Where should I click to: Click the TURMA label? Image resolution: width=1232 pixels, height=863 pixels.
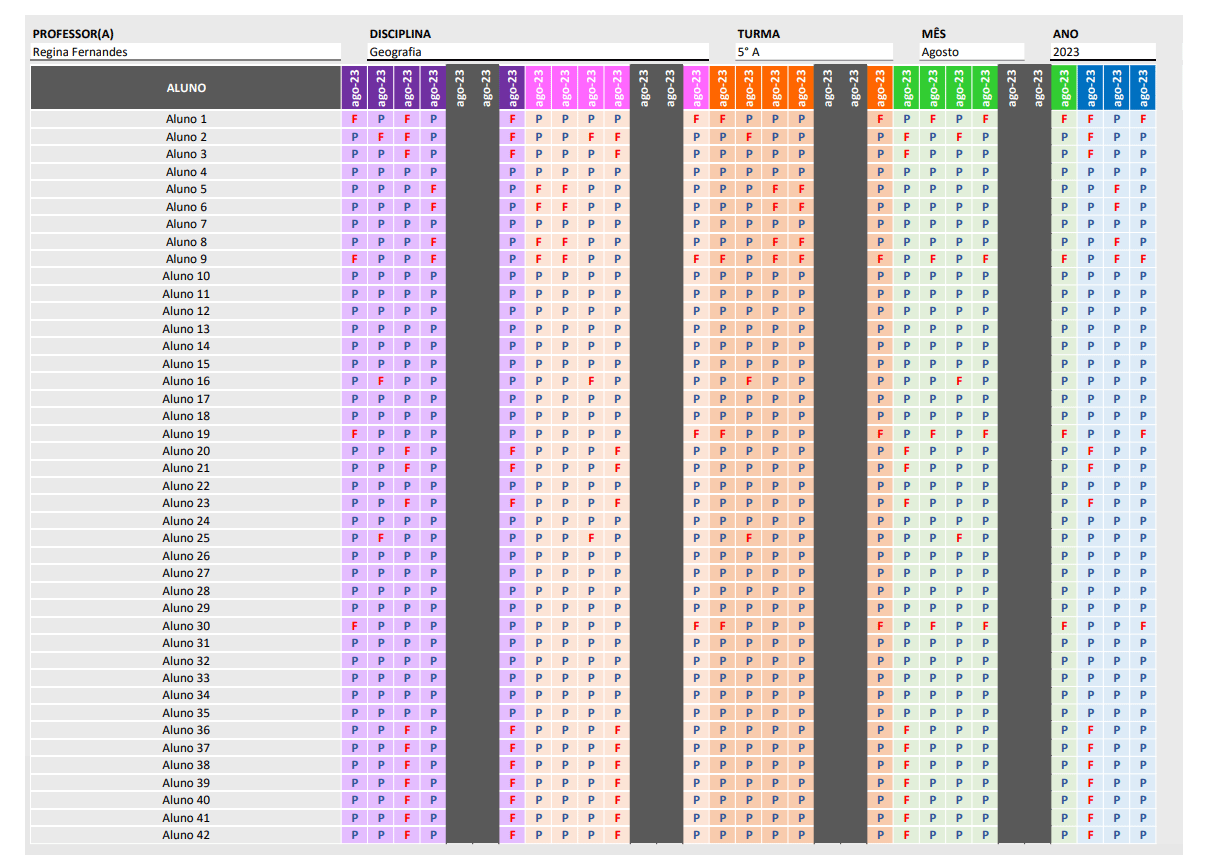[x=758, y=34]
